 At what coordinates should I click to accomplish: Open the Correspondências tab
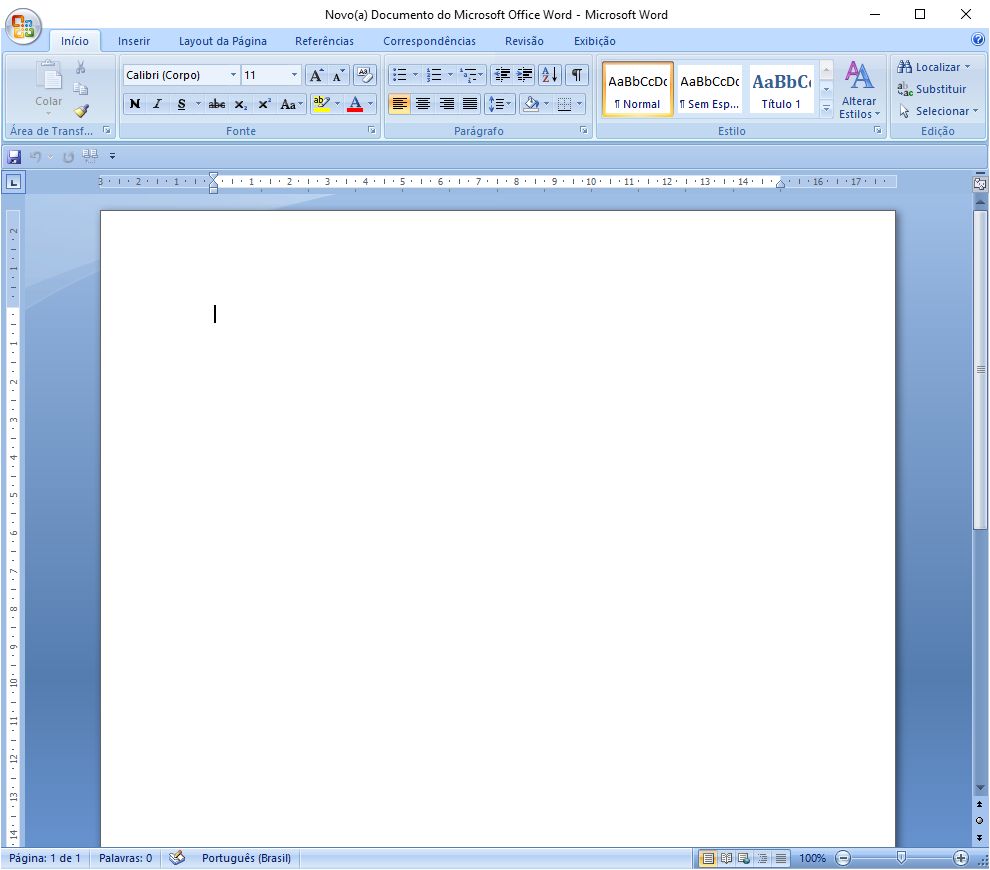(x=429, y=41)
